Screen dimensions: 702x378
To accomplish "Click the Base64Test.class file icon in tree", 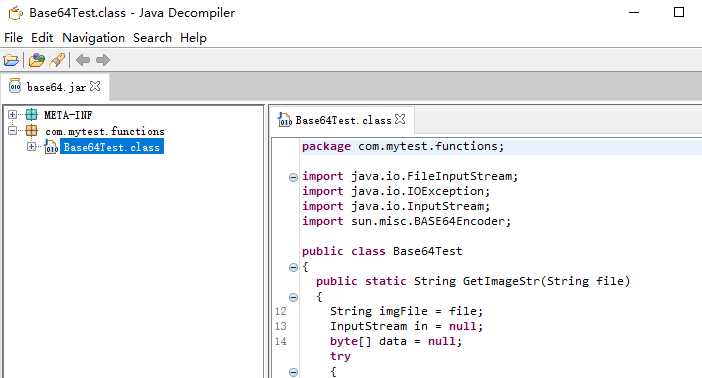I will [51, 147].
